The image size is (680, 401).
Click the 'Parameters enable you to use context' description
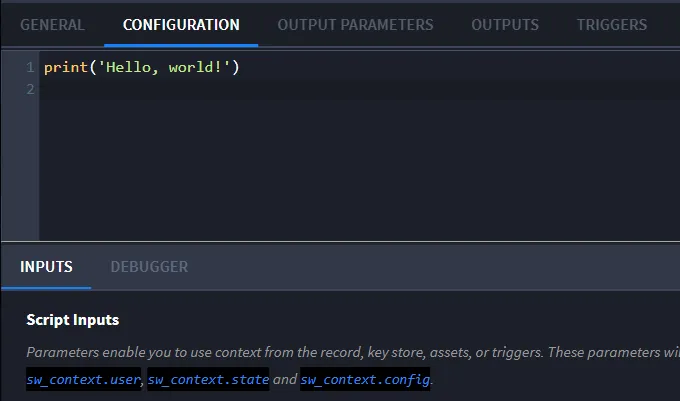[353, 352]
